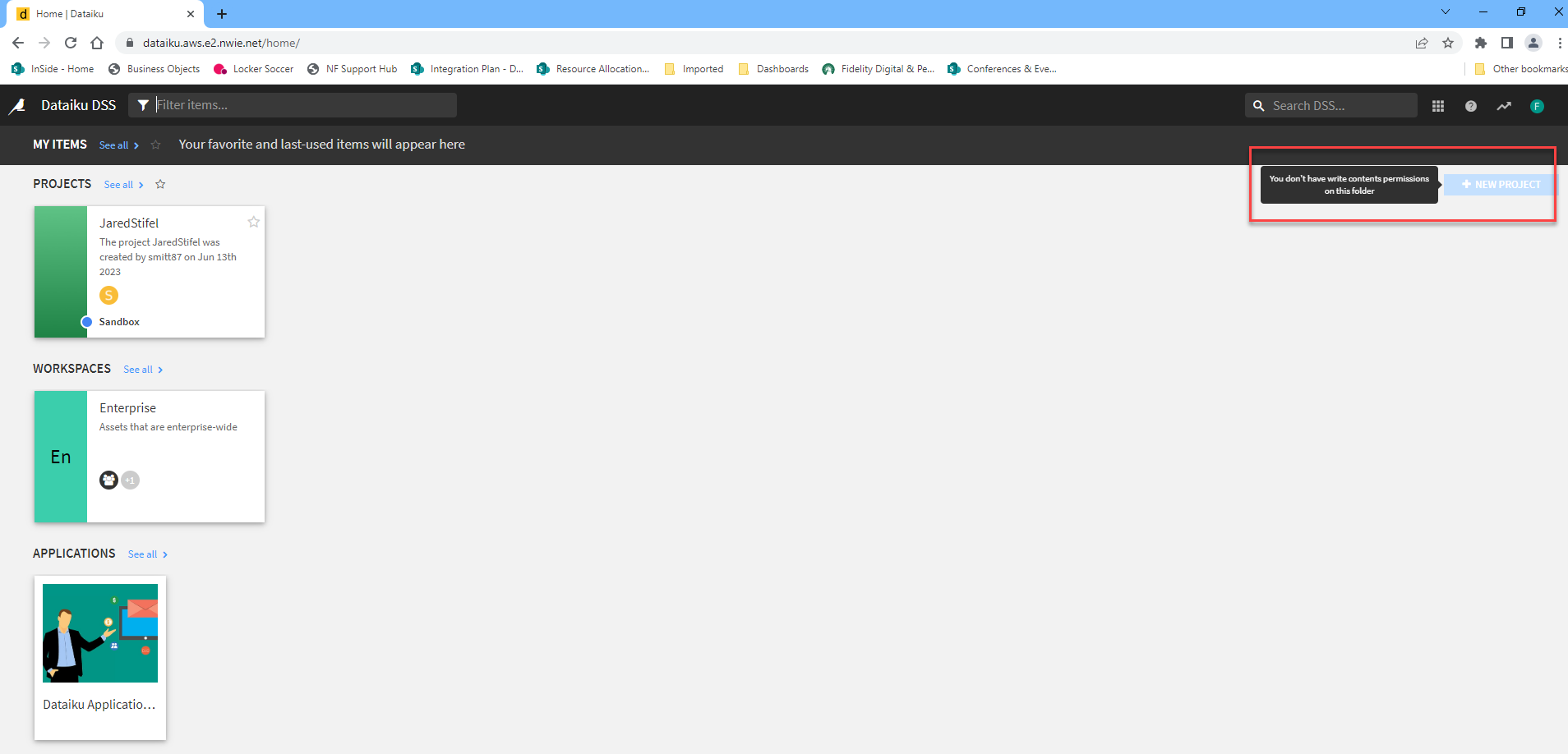Click the browser forward arrow
This screenshot has height=754, width=1568.
[x=44, y=43]
